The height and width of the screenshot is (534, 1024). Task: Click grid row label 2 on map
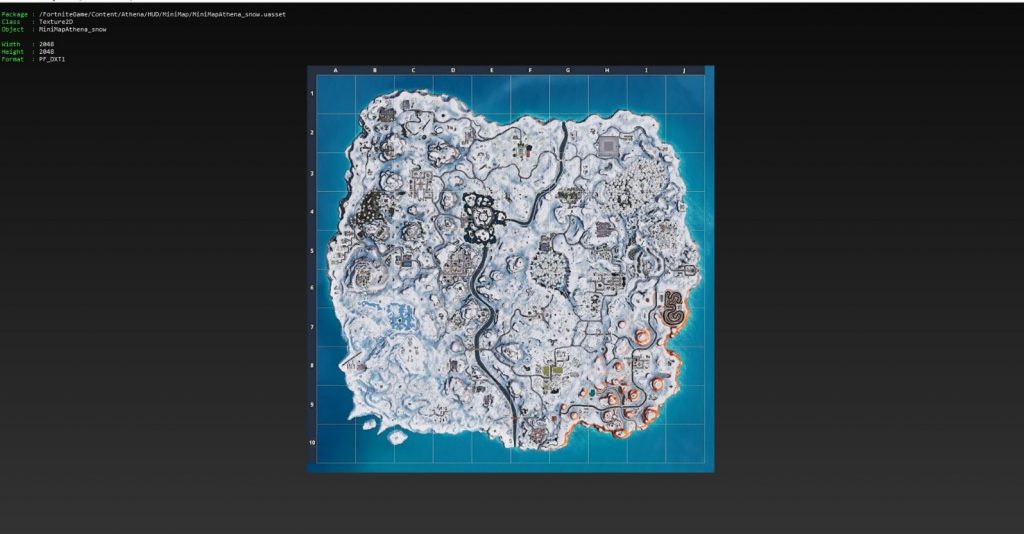click(312, 133)
